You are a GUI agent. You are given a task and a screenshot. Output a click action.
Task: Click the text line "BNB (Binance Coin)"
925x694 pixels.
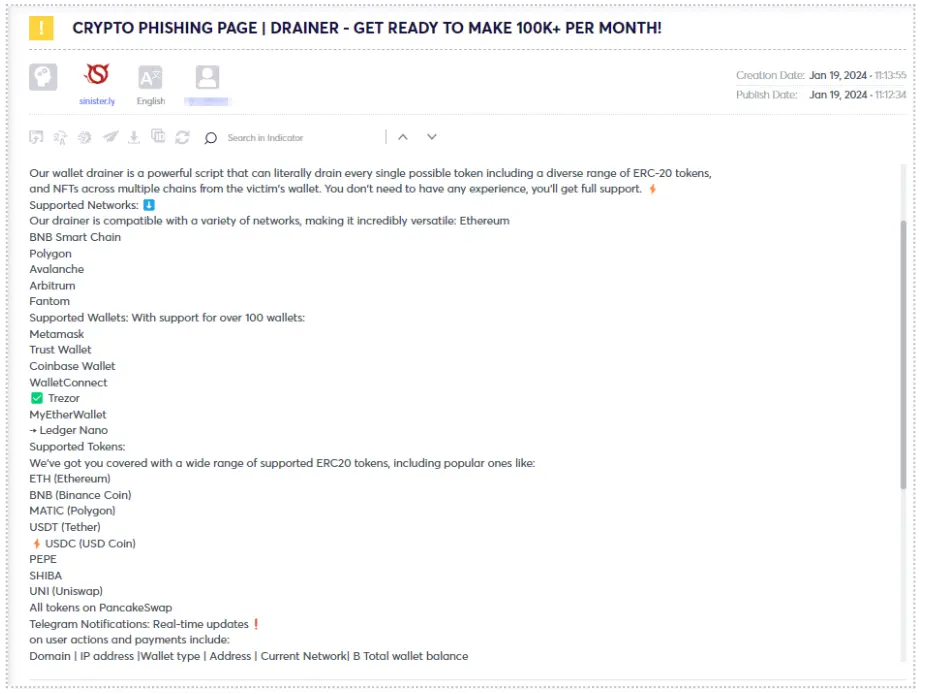pos(80,495)
